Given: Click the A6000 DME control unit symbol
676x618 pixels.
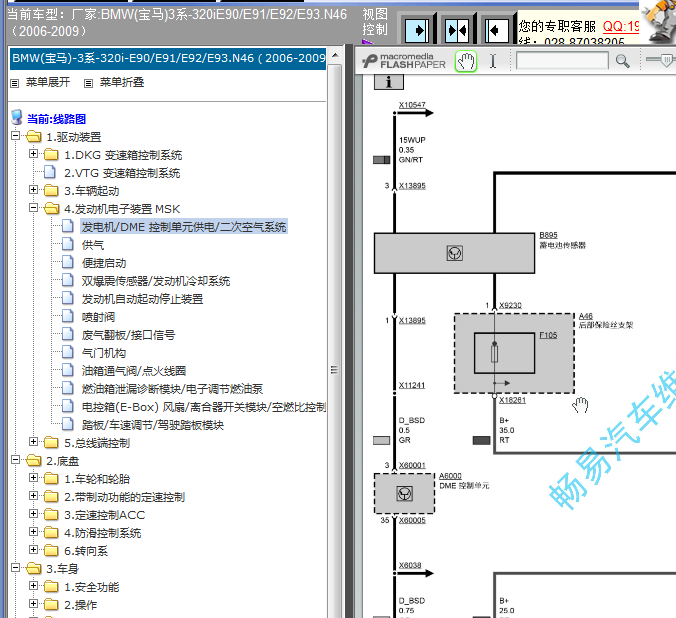Looking at the screenshot, I should (x=404, y=493).
